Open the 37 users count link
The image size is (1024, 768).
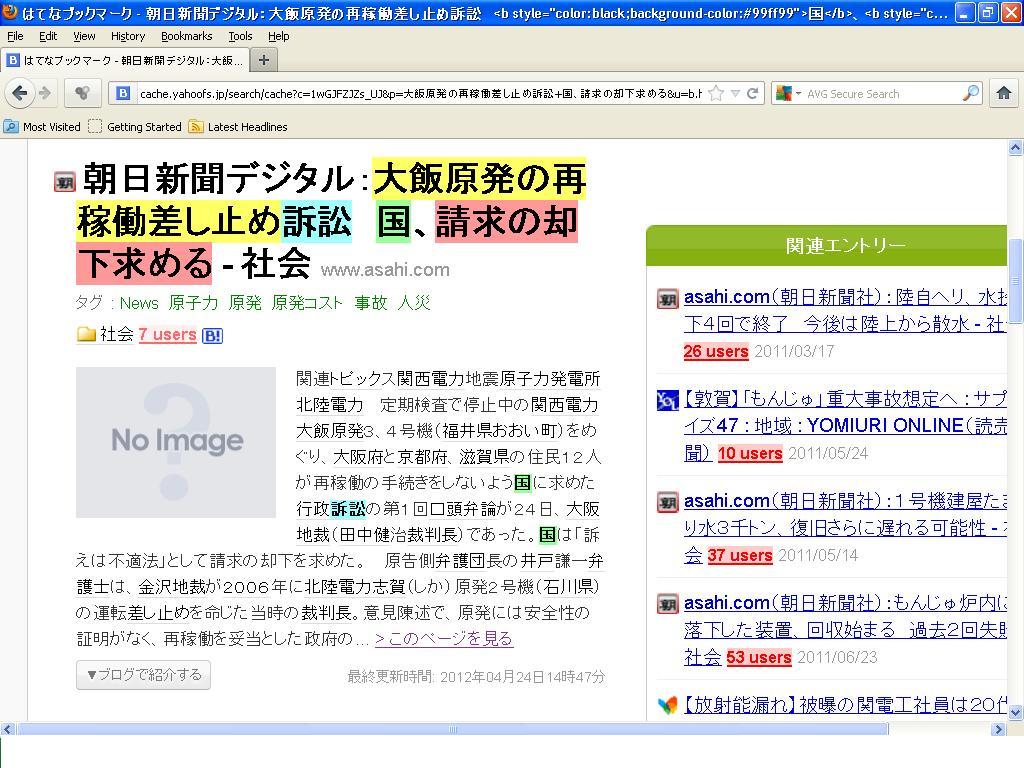pos(740,555)
